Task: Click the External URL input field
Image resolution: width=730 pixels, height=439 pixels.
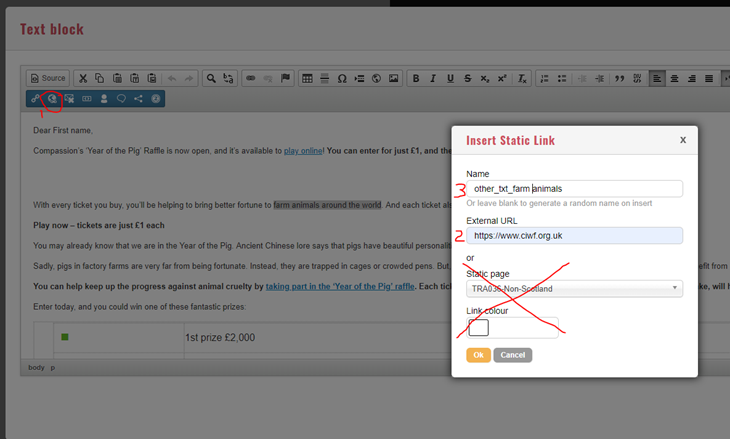Action: [x=575, y=236]
